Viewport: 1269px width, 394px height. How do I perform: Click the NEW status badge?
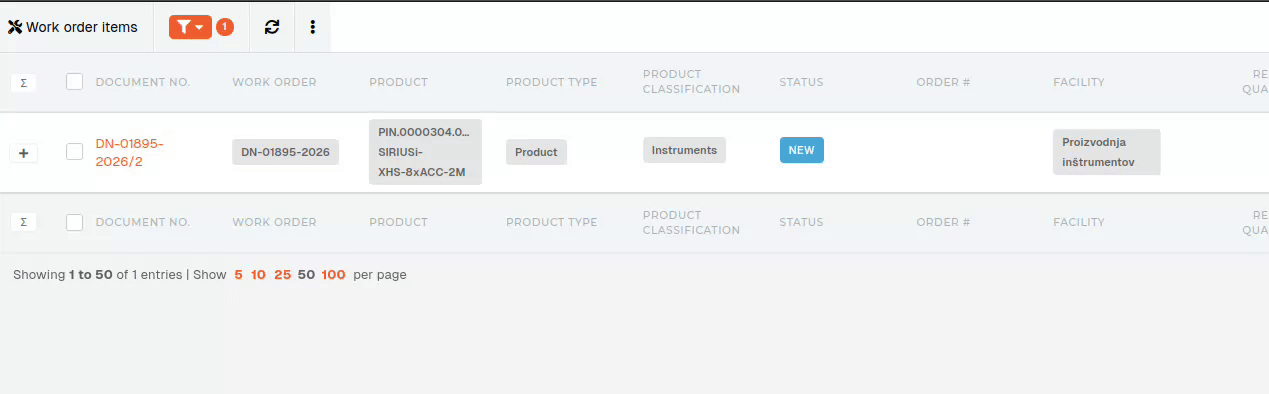coord(801,150)
